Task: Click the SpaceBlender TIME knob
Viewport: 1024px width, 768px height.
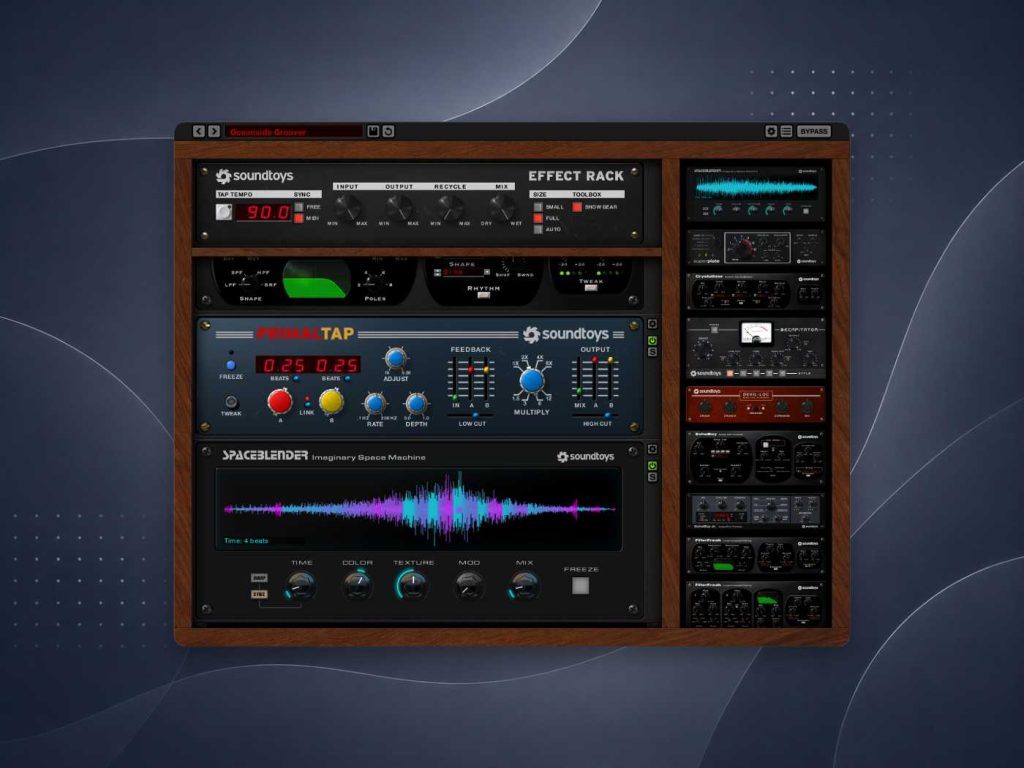Action: pyautogui.click(x=301, y=586)
